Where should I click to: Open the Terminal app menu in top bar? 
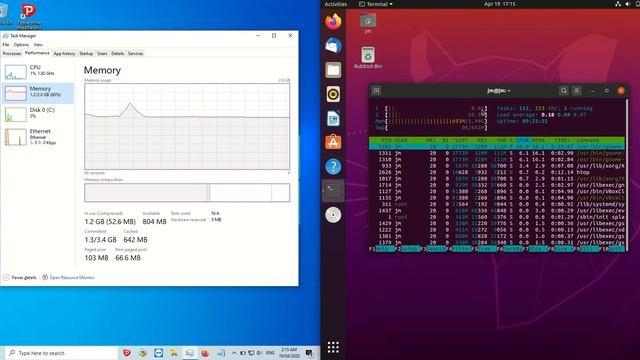[x=376, y=4]
